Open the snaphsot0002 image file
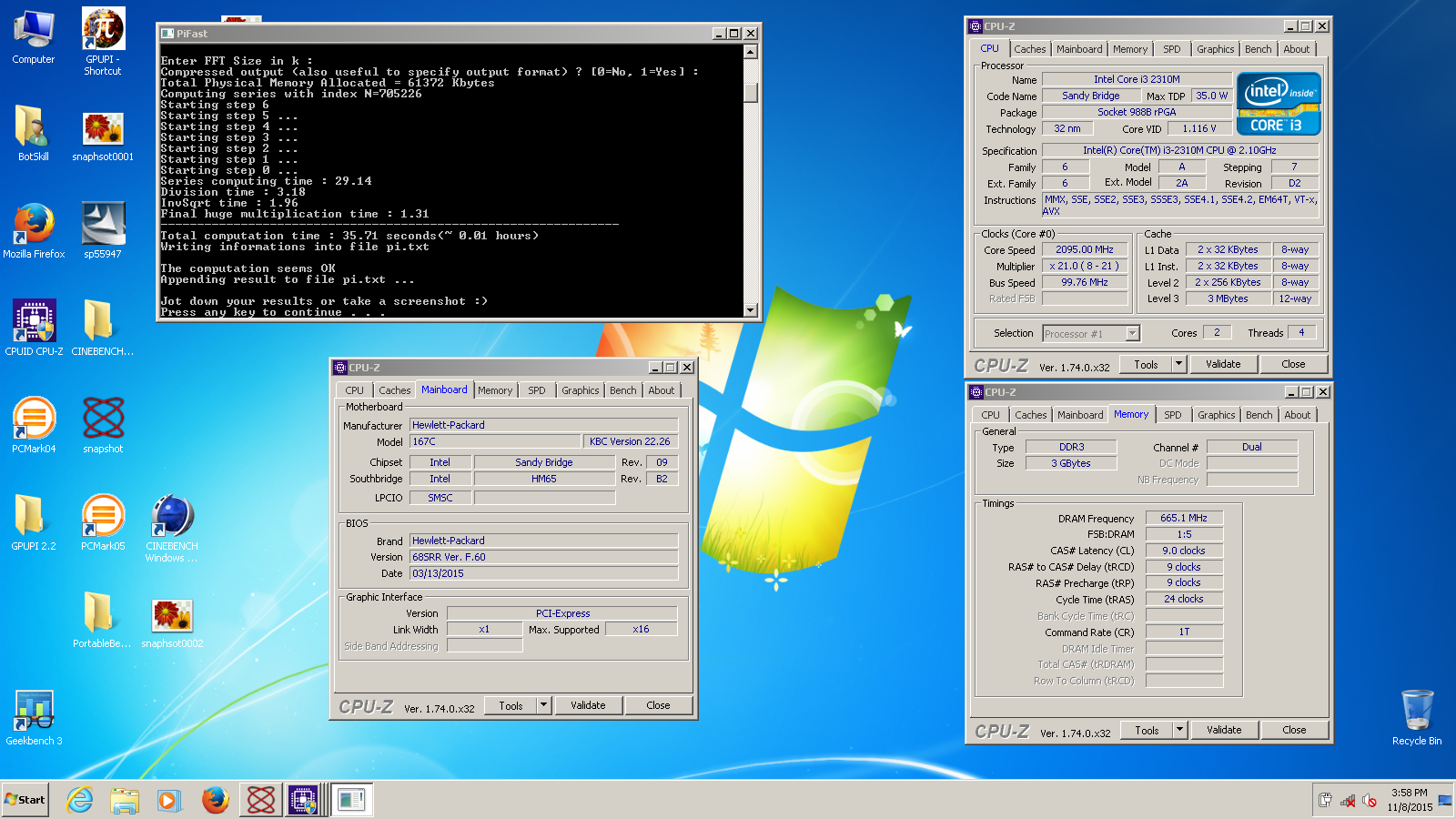Screen dimensions: 1456x819 [172, 623]
